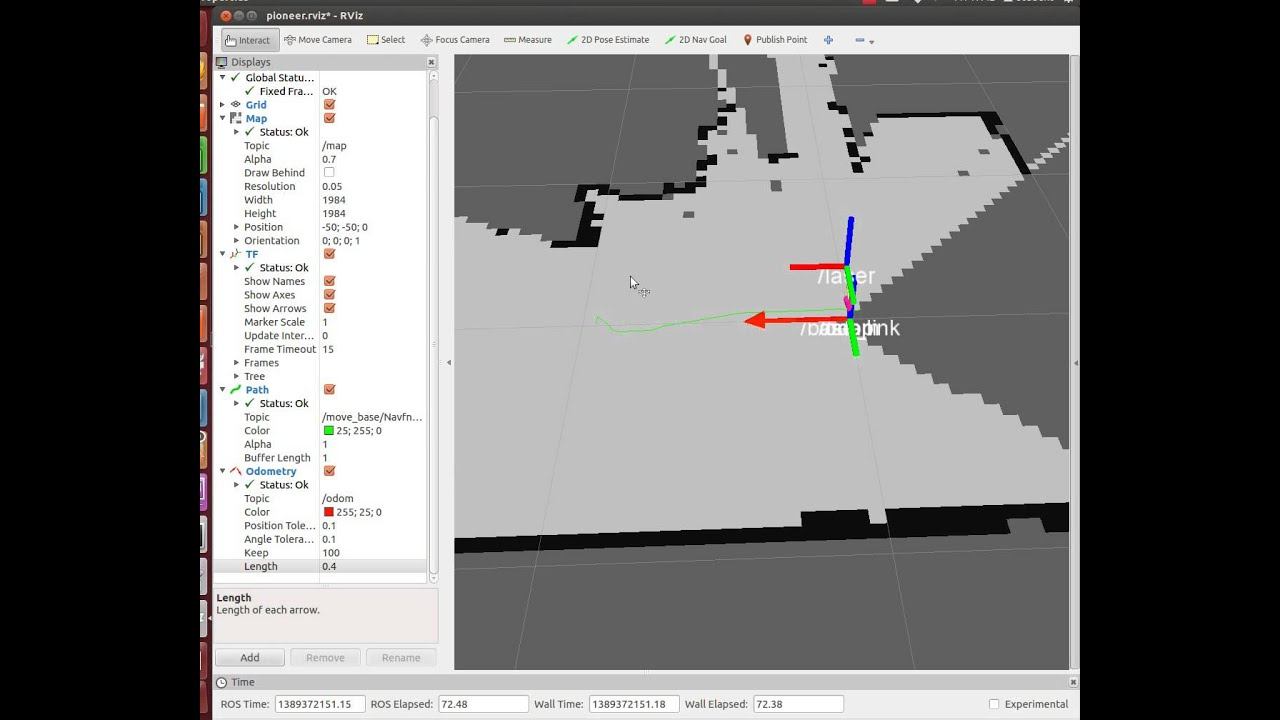Toggle Show Arrows checkbox
This screenshot has height=720, width=1280.
pos(329,308)
